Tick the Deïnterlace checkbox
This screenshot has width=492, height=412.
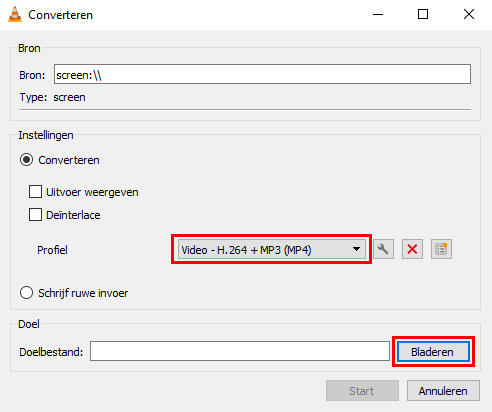tap(35, 215)
